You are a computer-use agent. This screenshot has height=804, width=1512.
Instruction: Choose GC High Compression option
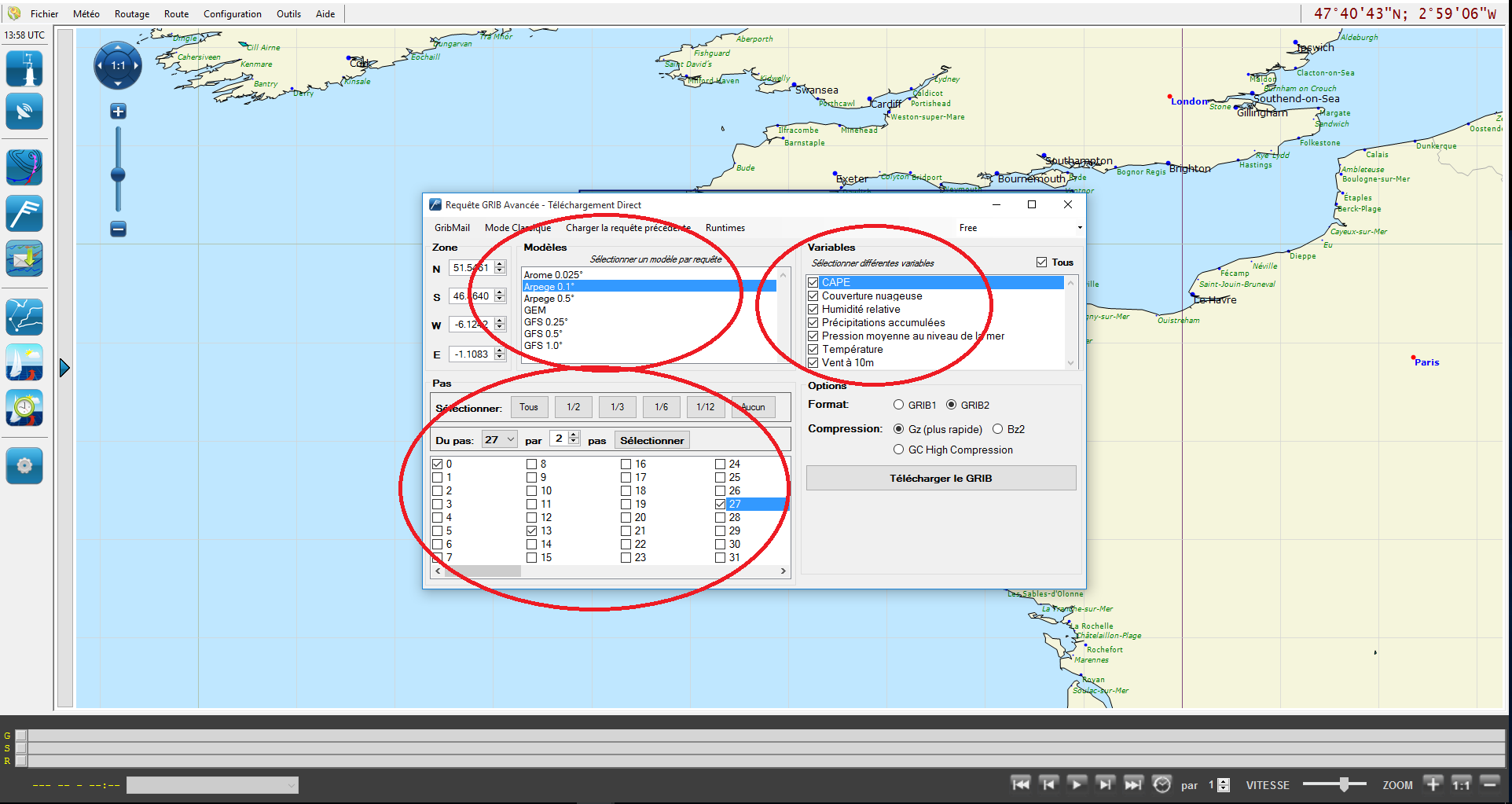[x=898, y=450]
